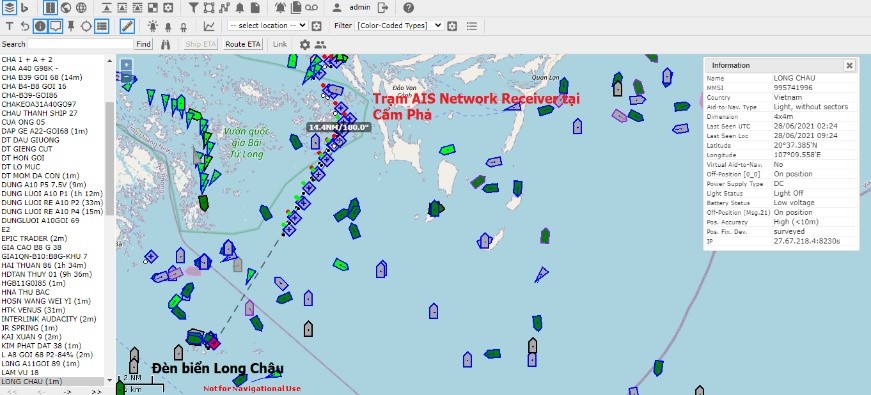
Task: Open the bulleted list icon after Filter
Action: pyautogui.click(x=472, y=26)
